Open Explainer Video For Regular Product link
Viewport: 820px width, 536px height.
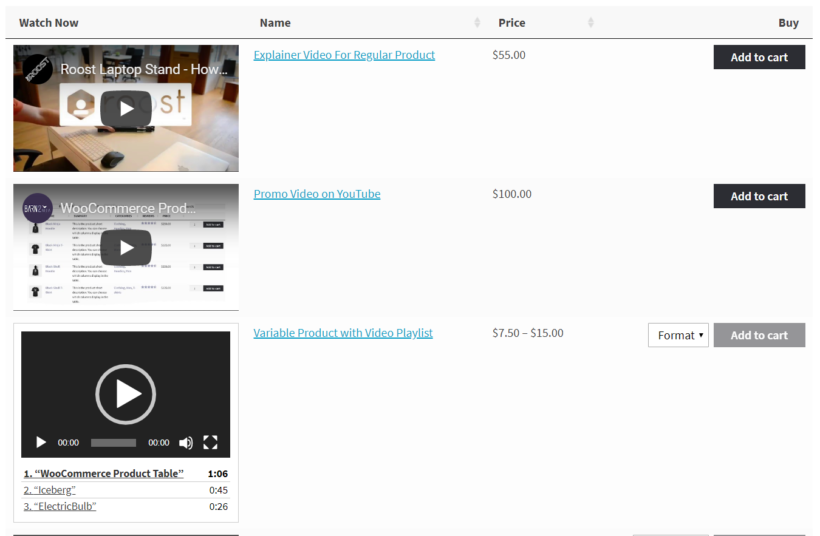pos(344,55)
